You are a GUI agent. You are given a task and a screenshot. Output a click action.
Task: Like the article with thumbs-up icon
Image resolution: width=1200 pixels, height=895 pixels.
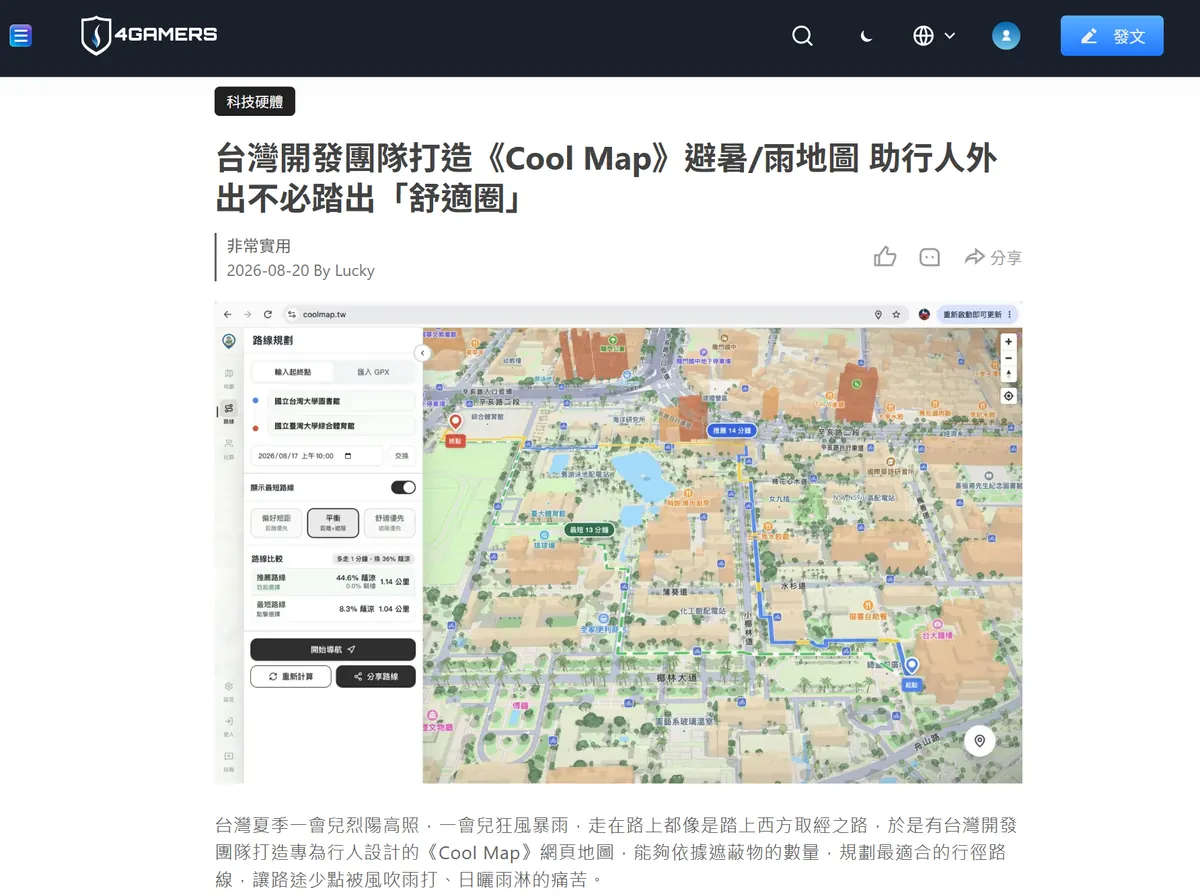pos(885,257)
